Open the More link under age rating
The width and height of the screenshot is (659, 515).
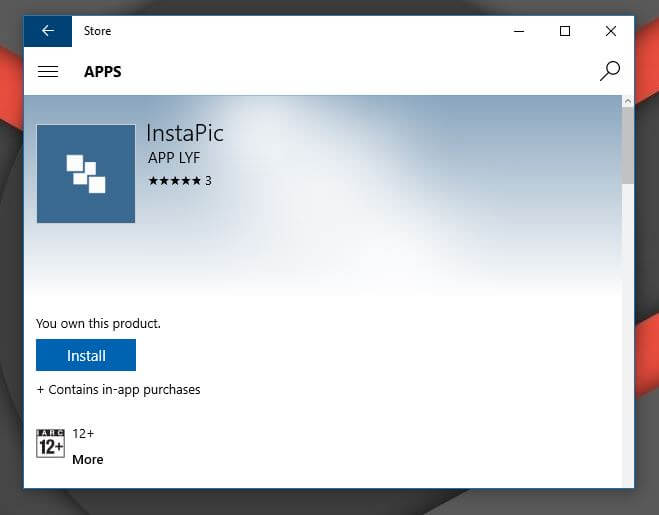point(87,460)
